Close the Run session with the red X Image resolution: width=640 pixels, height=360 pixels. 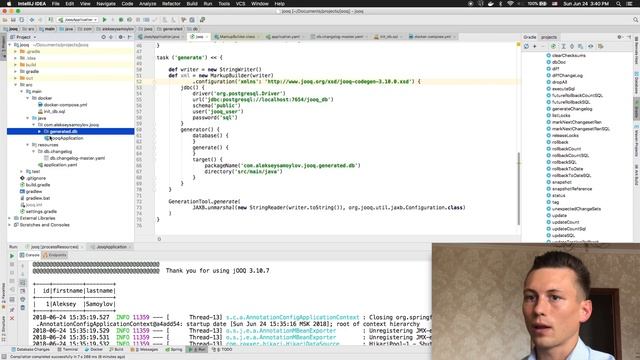12,318
